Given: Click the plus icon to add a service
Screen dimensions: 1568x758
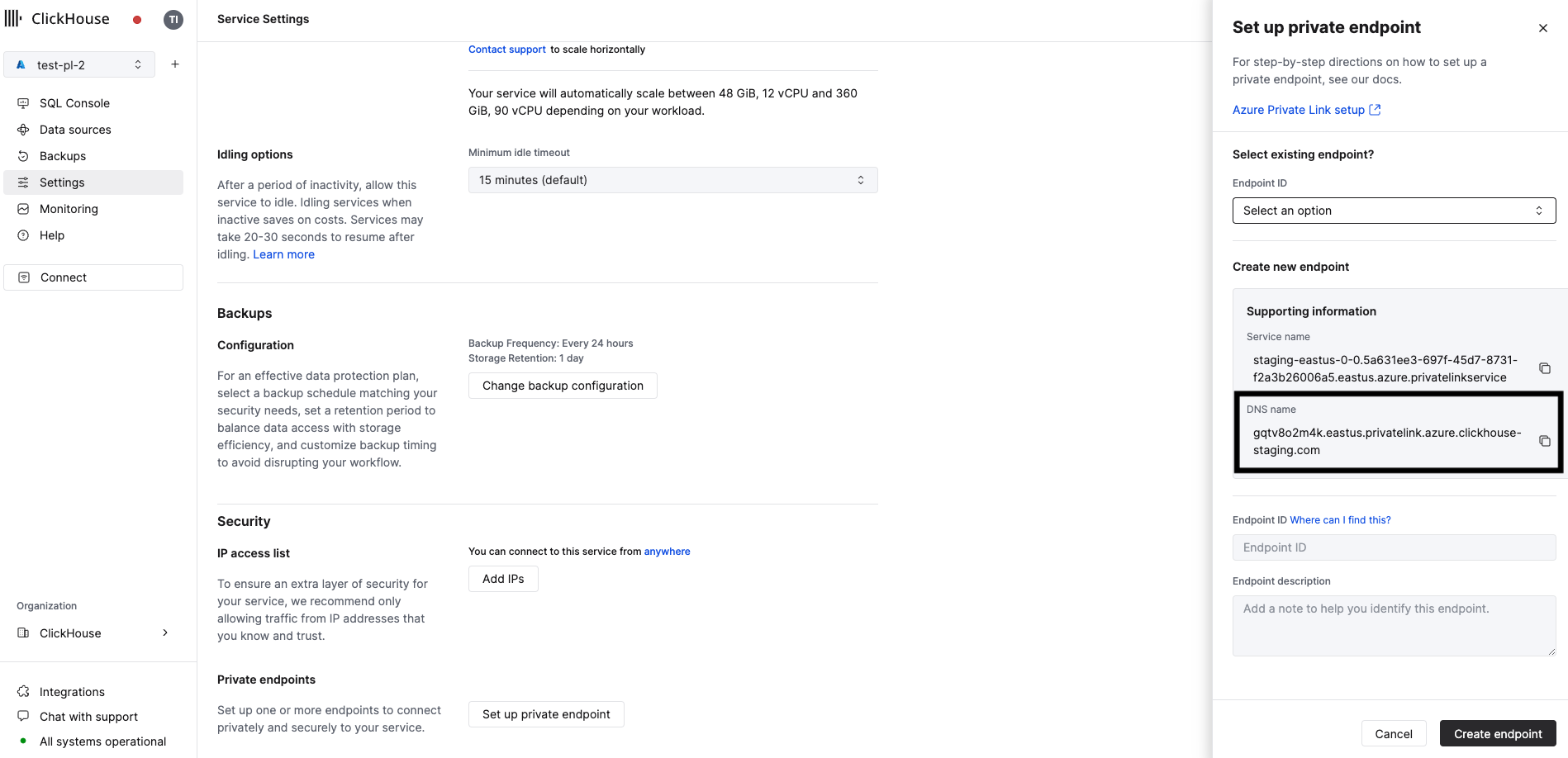Looking at the screenshot, I should pos(174,64).
